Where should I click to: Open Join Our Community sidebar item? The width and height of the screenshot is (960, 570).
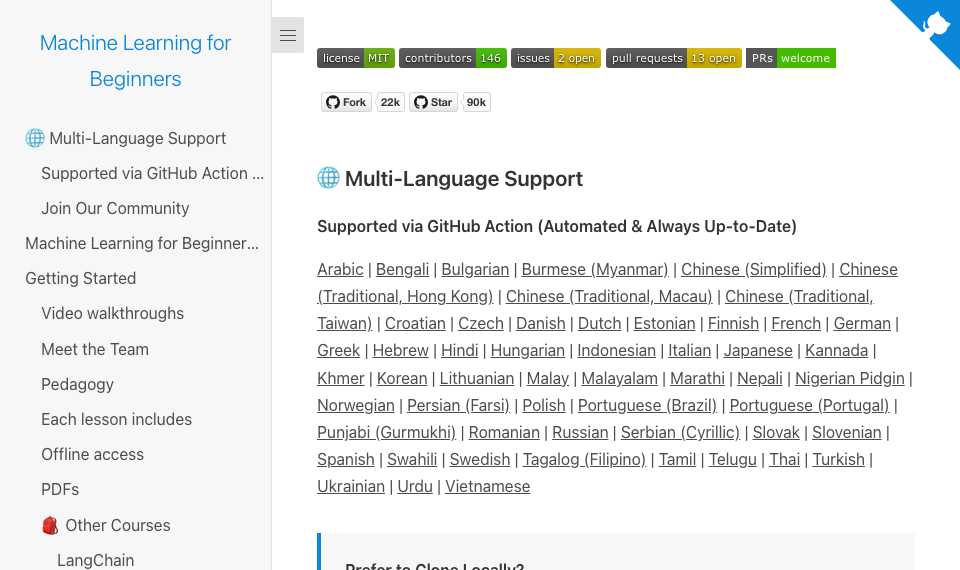point(115,208)
